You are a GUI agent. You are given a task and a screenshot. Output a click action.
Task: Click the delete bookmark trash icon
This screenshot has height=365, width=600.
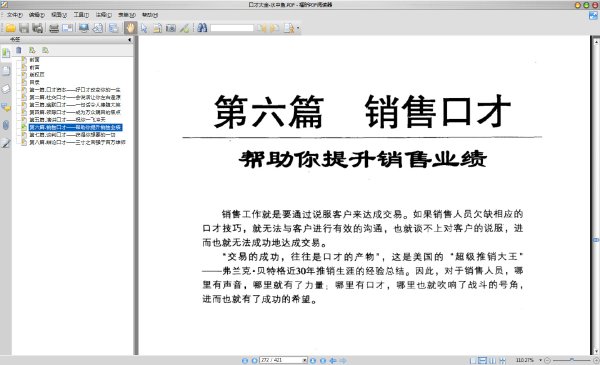pyautogui.click(x=19, y=50)
